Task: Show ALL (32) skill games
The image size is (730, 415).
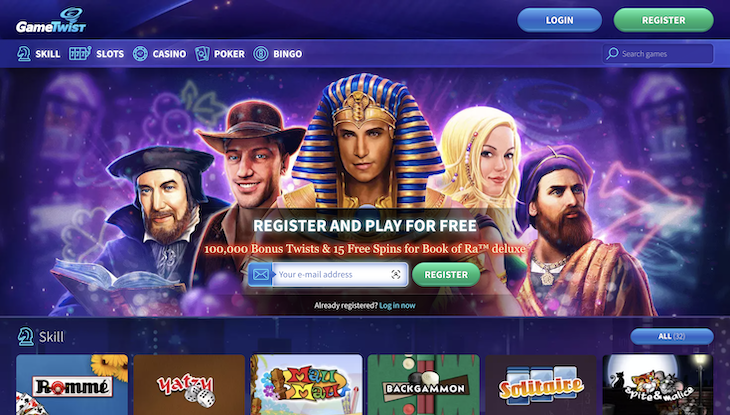Action: pyautogui.click(x=671, y=336)
